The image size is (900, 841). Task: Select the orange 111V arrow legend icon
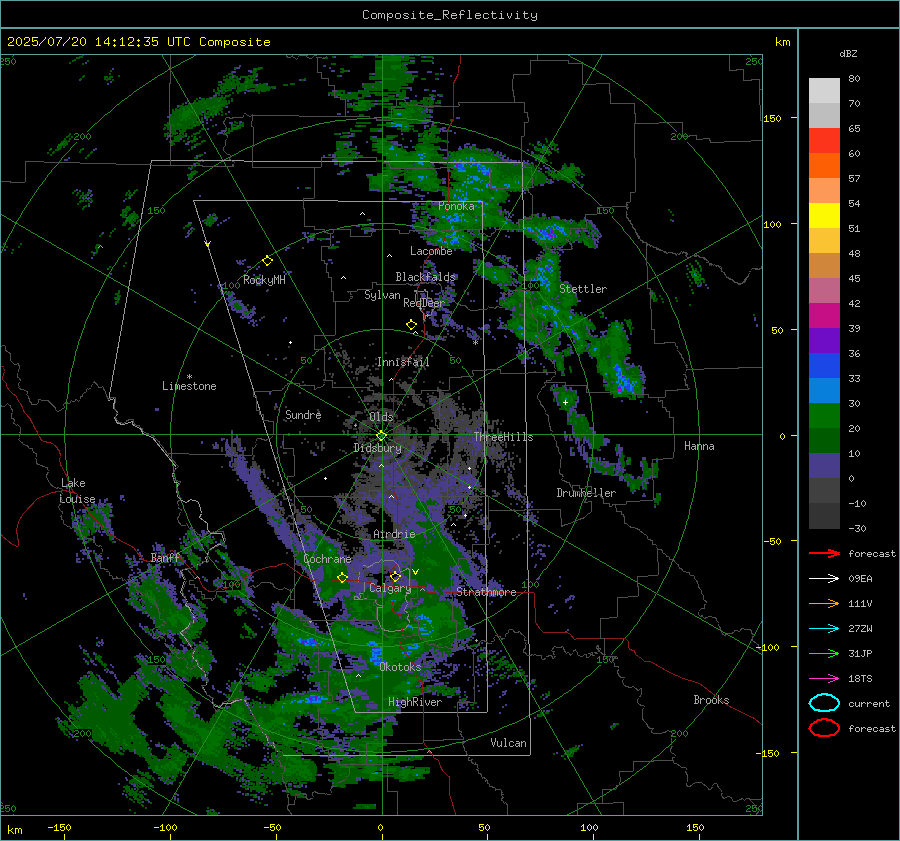824,603
